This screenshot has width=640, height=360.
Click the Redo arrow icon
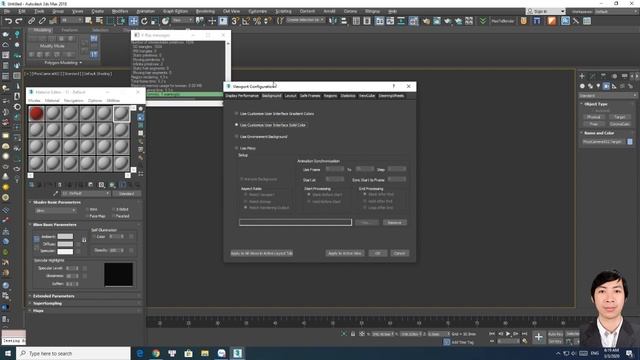(x=19, y=21)
